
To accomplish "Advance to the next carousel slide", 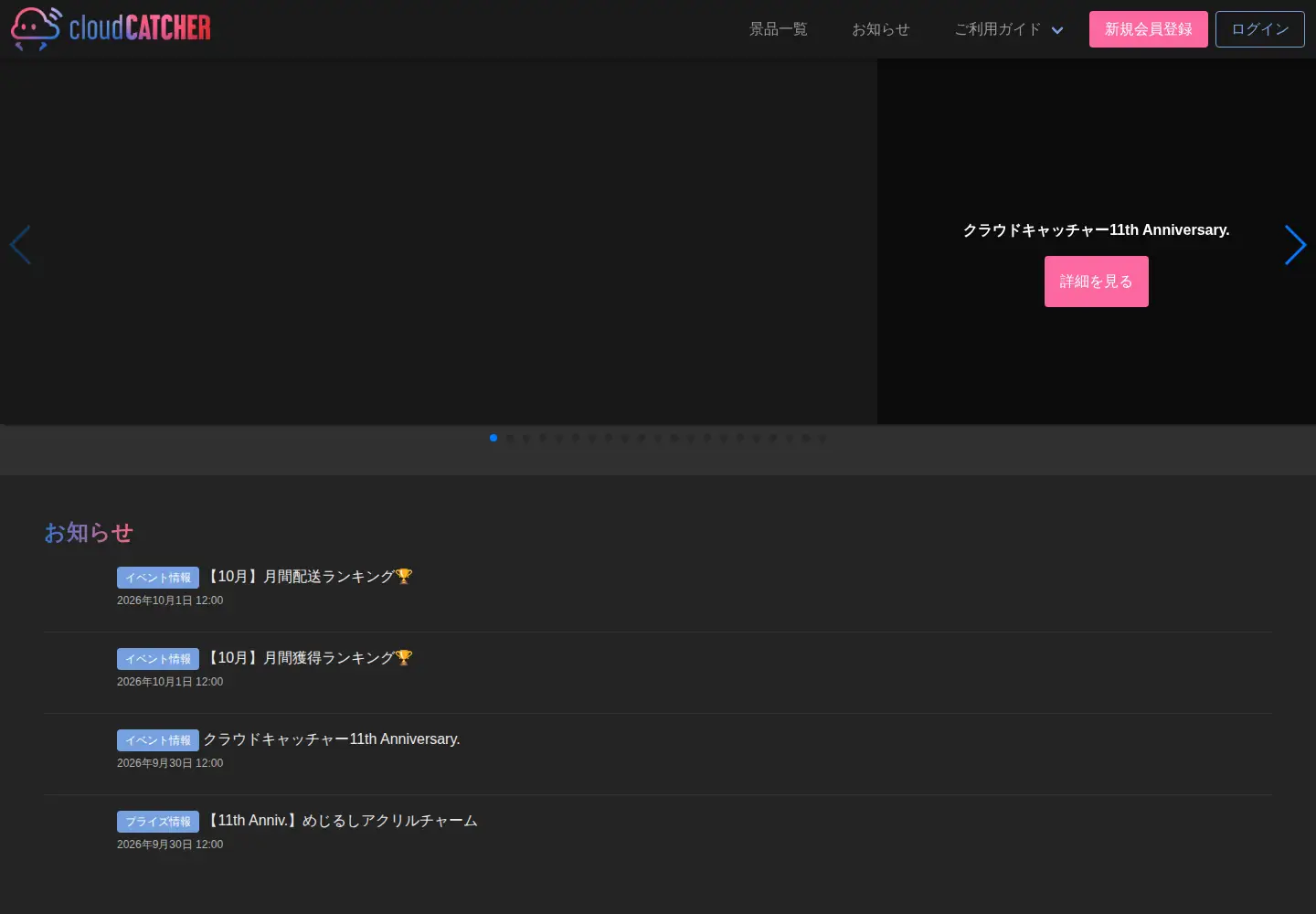I will pyautogui.click(x=1295, y=245).
